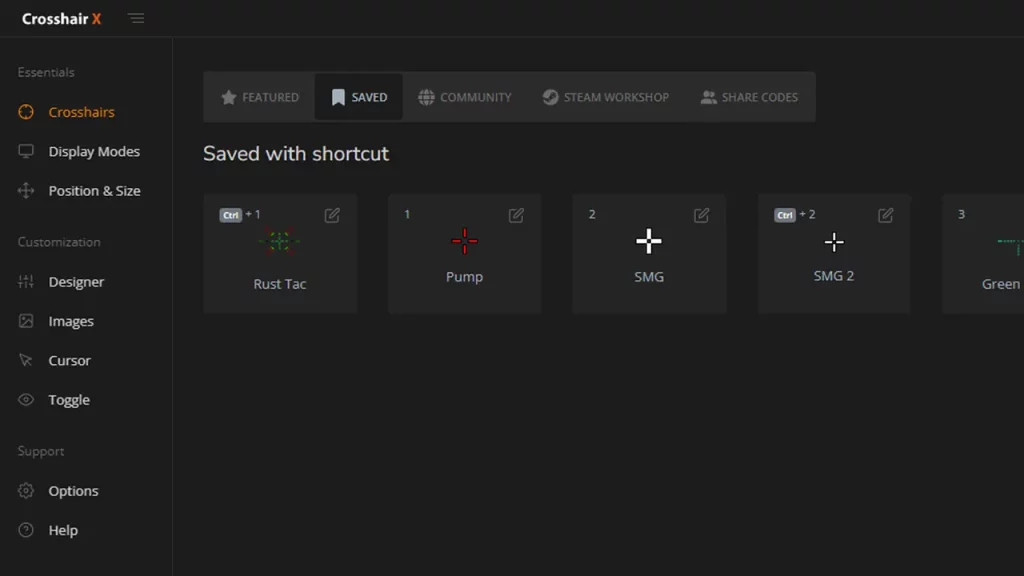Select the SMG 2 crosshair preview
The height and width of the screenshot is (576, 1024).
(834, 242)
